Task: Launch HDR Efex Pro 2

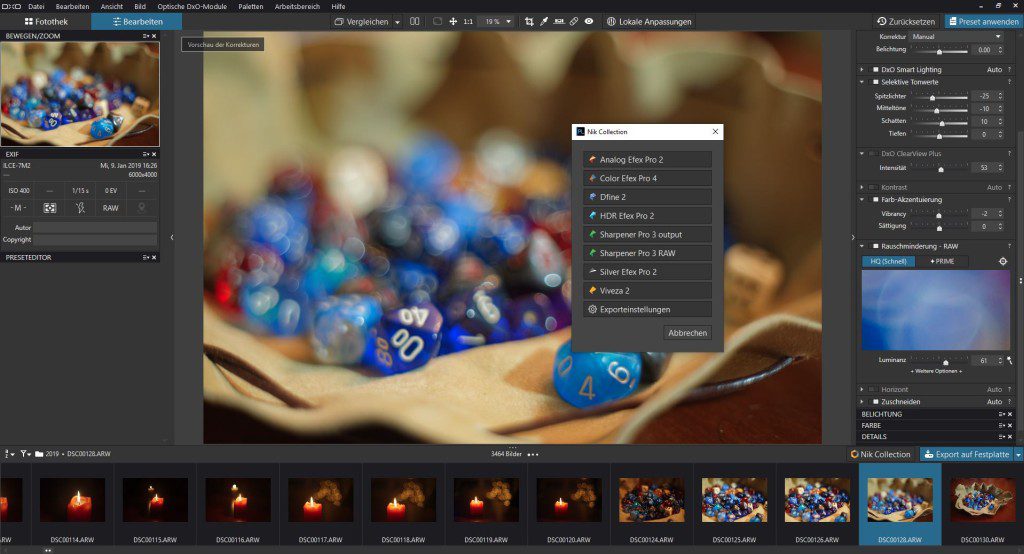Action: (647, 216)
